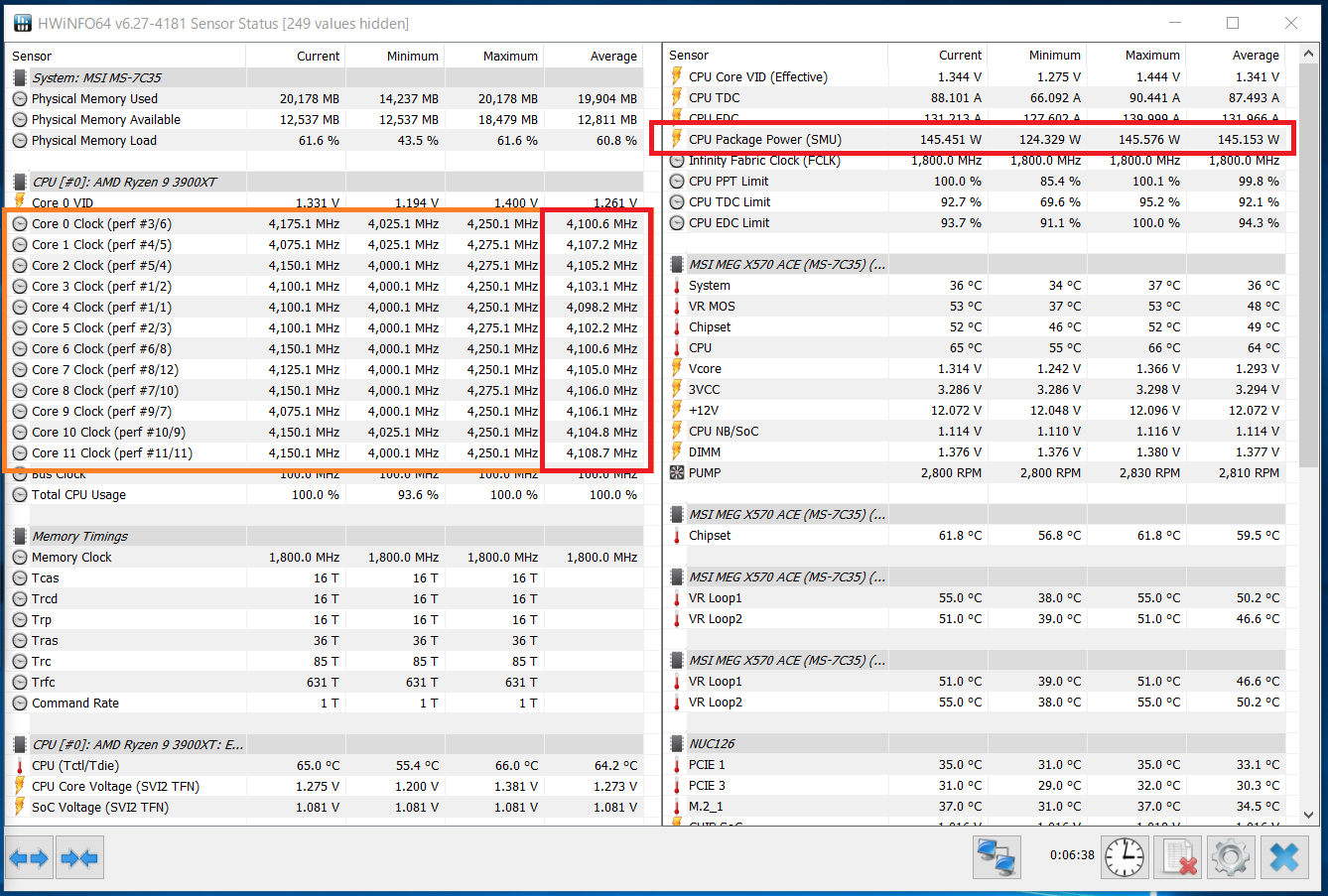The width and height of the screenshot is (1328, 896).
Task: Select the Vcore row
Action: (x=975, y=368)
